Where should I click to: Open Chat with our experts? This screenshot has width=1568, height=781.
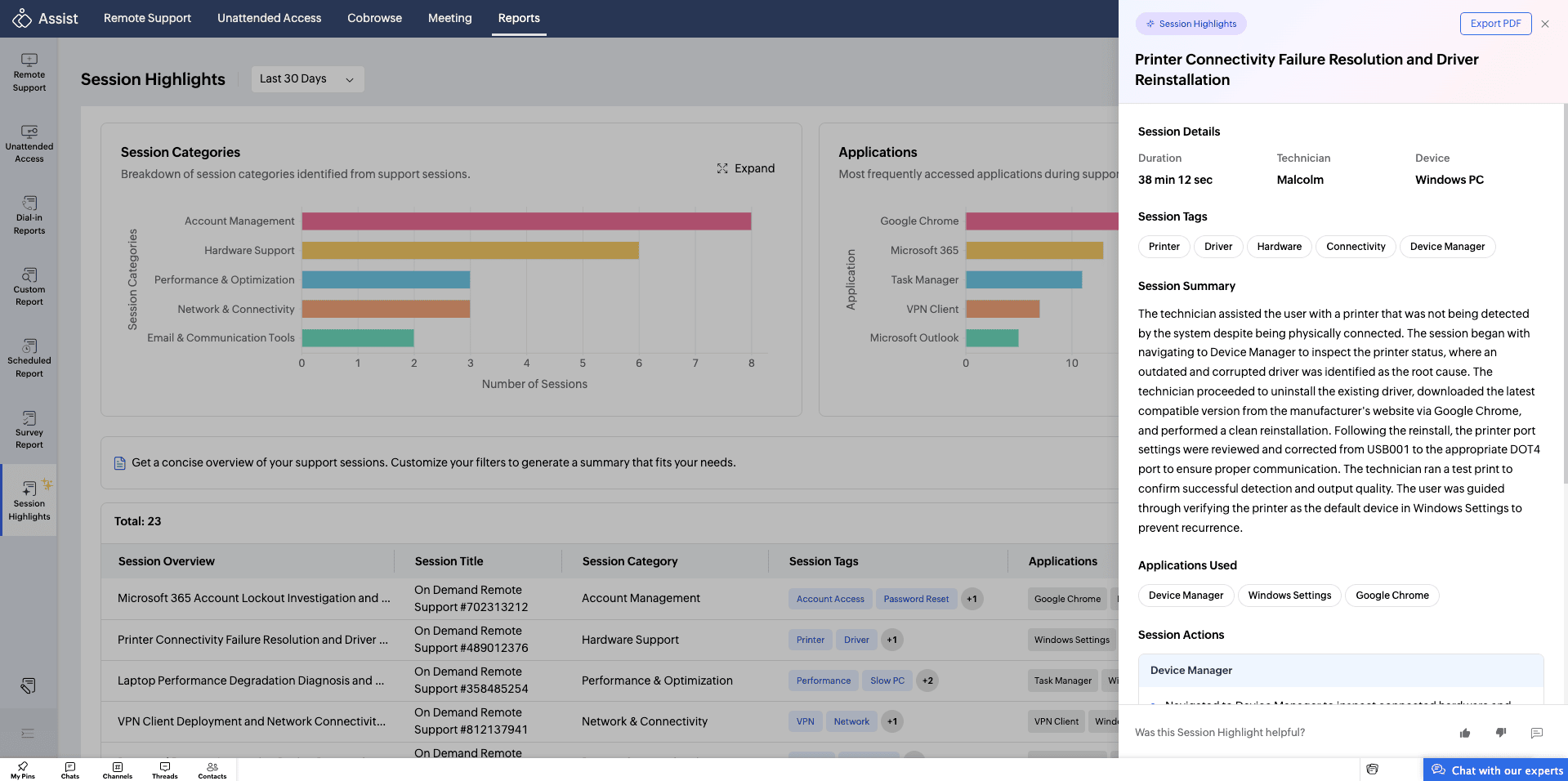1496,770
